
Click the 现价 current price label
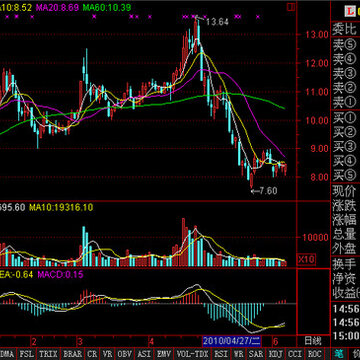click(344, 191)
